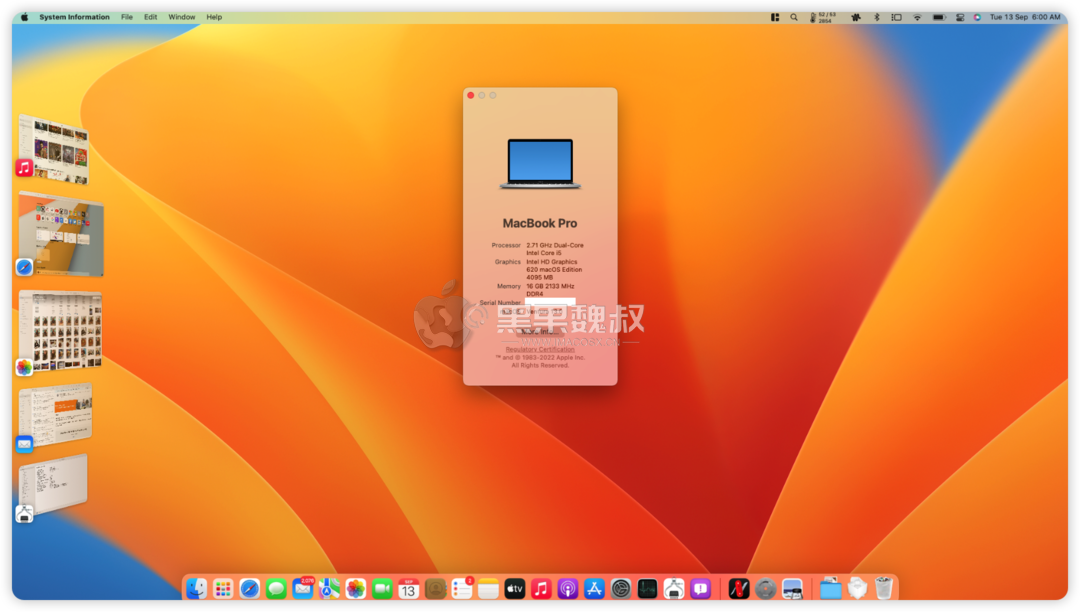Launch FaceTime from the Dock

click(x=382, y=589)
